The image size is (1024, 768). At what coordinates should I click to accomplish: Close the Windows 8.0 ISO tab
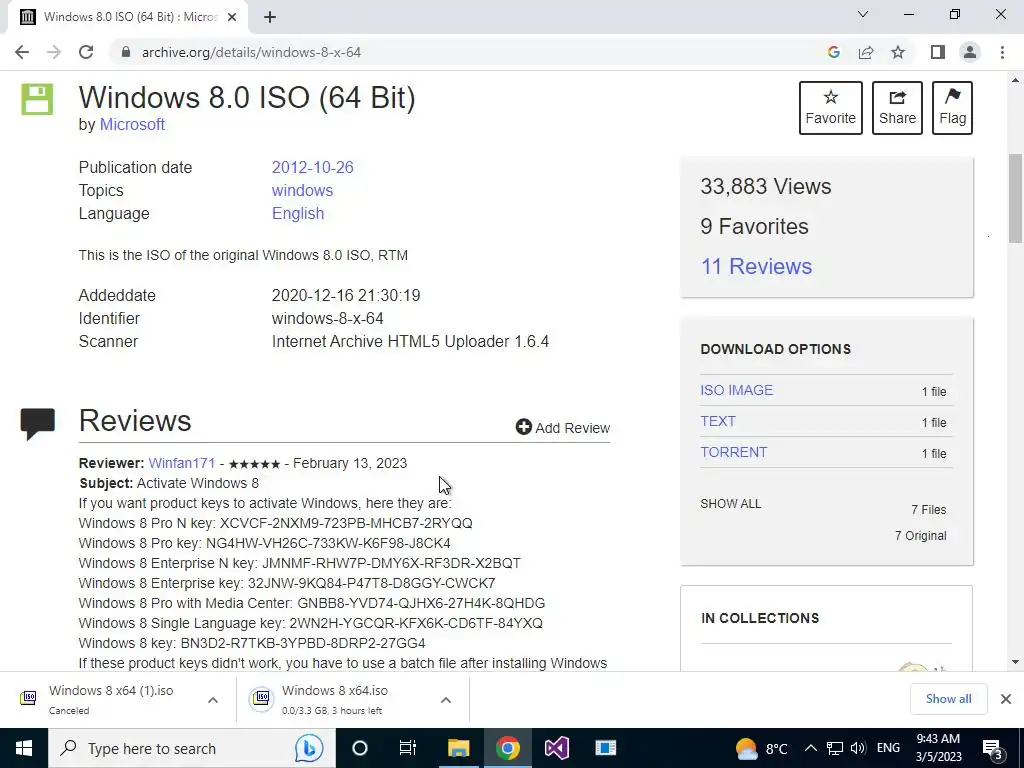tap(232, 17)
